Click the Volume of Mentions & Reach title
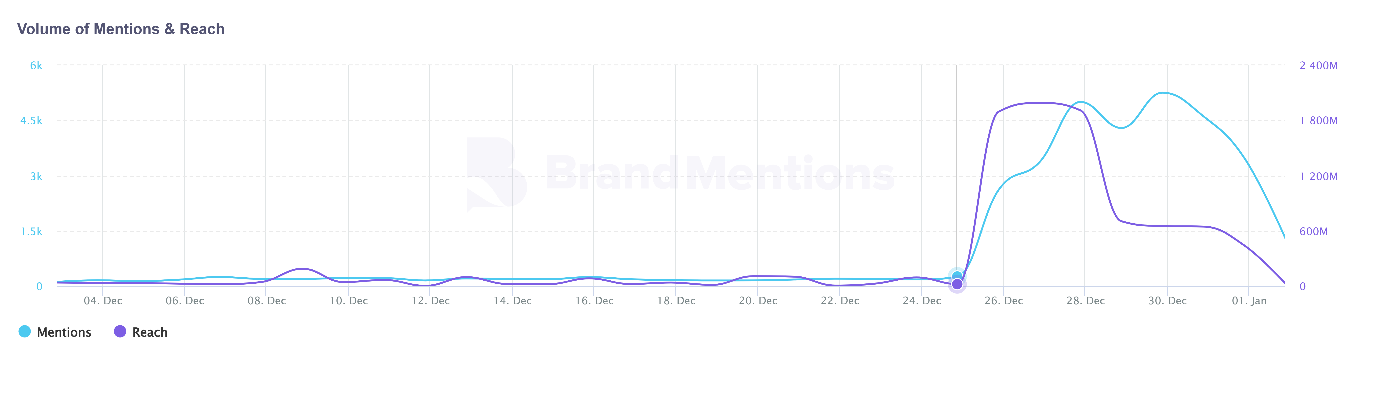This screenshot has width=1380, height=419. coord(121,29)
